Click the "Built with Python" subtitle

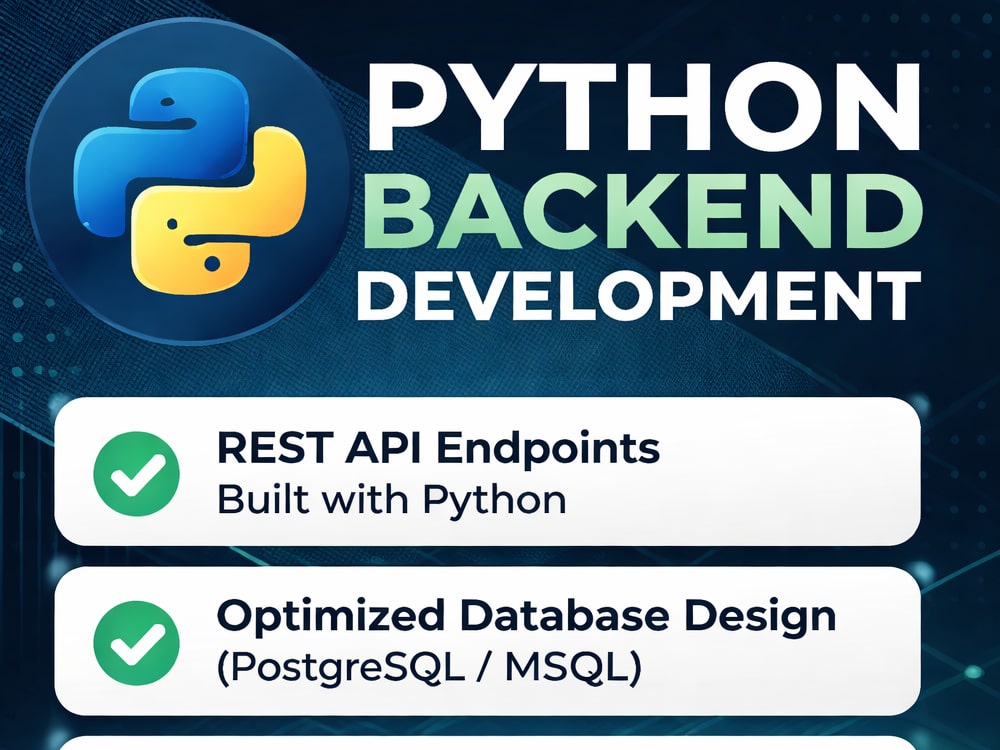click(x=392, y=499)
